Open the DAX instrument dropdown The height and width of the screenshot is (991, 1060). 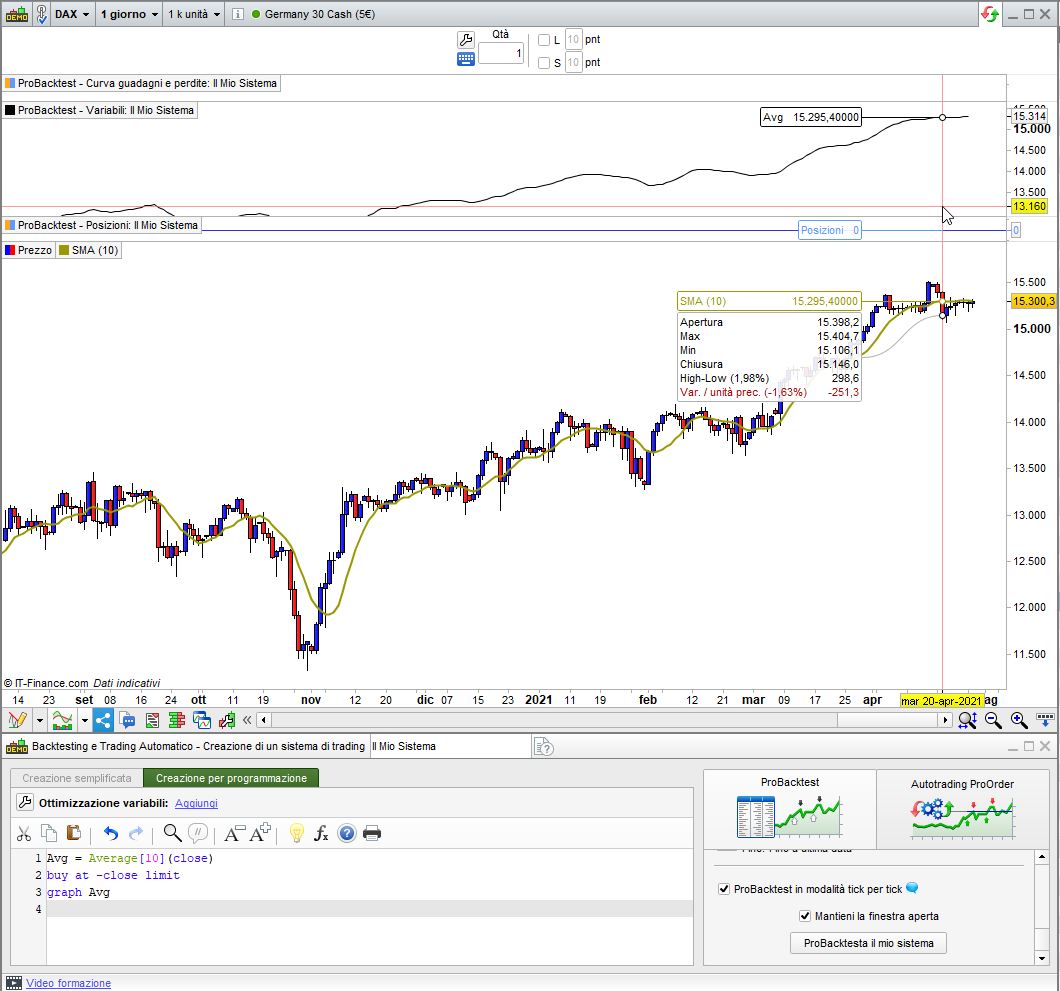(x=72, y=14)
